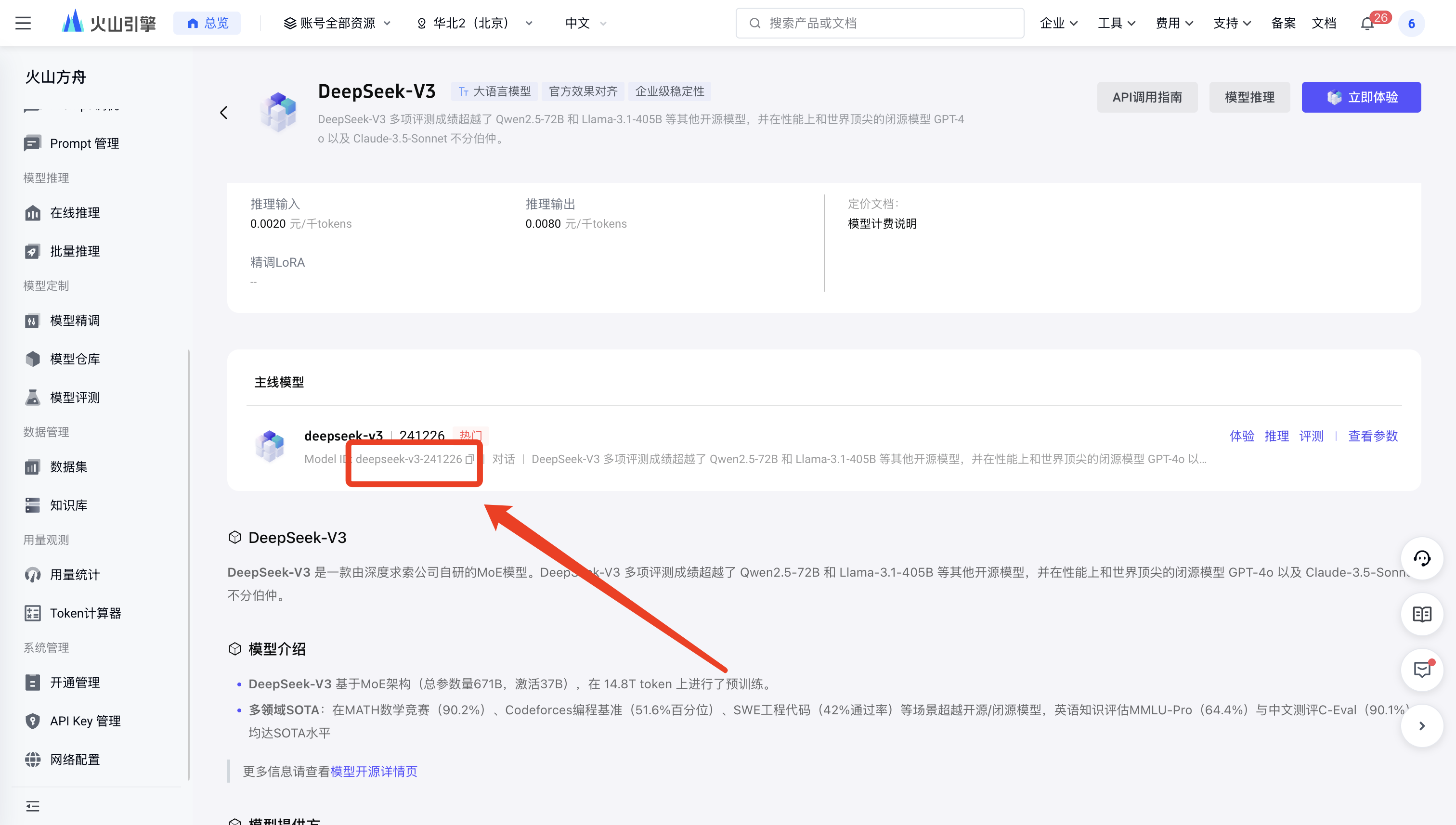The width and height of the screenshot is (1456, 825).
Task: Open 备案 in the top bar
Action: tap(1283, 23)
